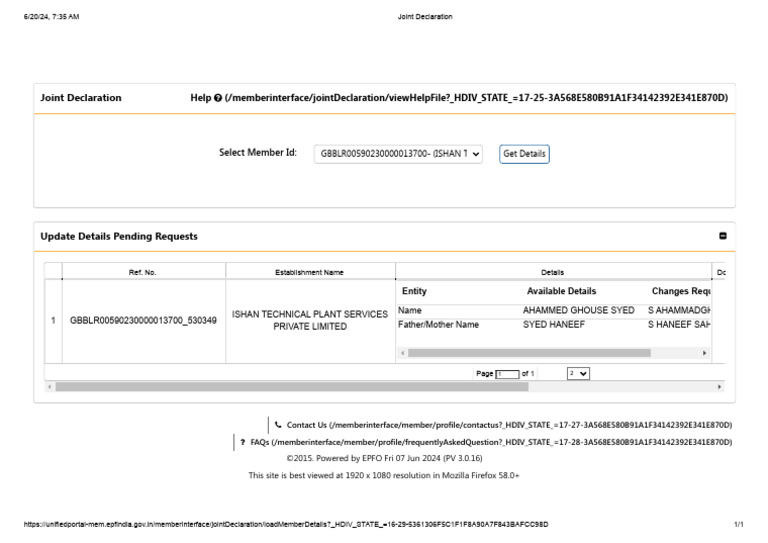Click the Ref. No. column header
Screen dimensions: 768x543
pyautogui.click(x=143, y=272)
